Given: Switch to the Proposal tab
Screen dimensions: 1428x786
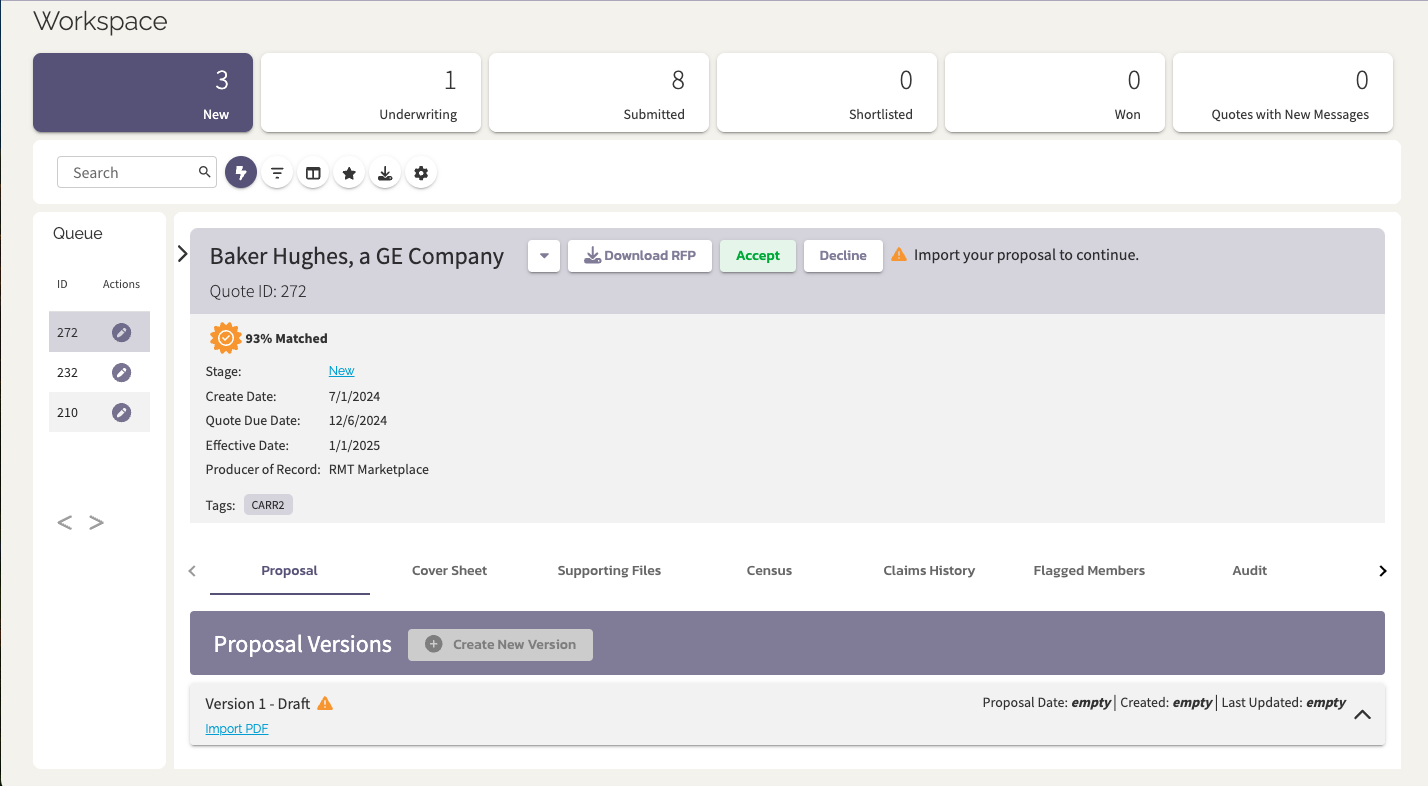Looking at the screenshot, I should tap(290, 571).
